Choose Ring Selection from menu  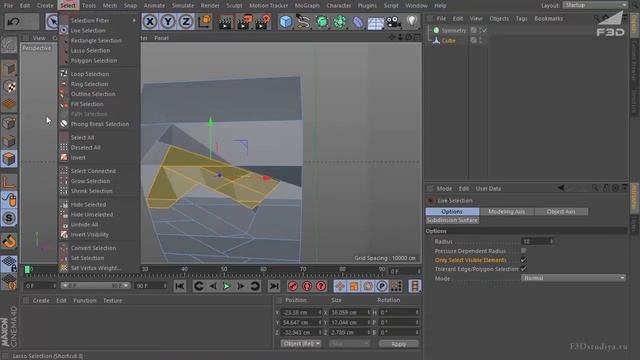[x=89, y=84]
